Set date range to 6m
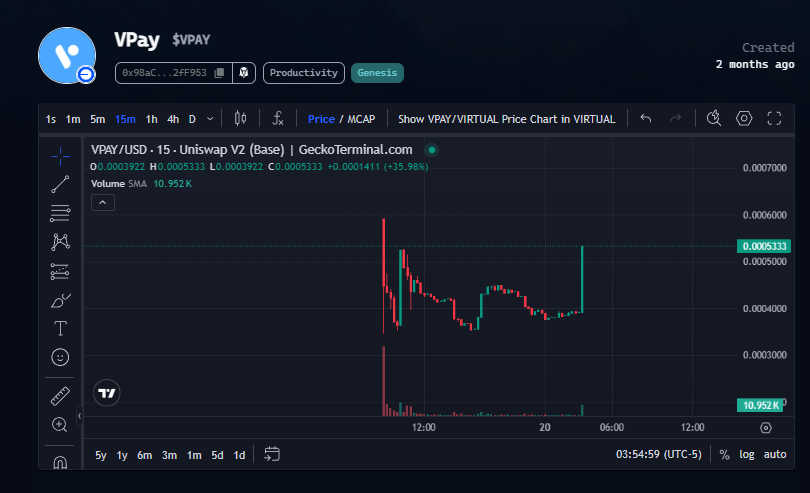The width and height of the screenshot is (810, 493). pos(145,455)
